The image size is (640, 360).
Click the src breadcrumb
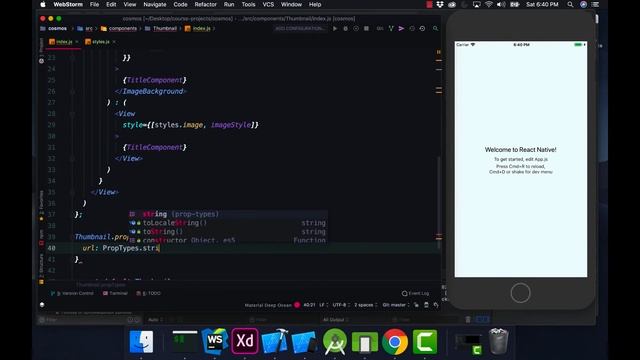click(x=85, y=29)
